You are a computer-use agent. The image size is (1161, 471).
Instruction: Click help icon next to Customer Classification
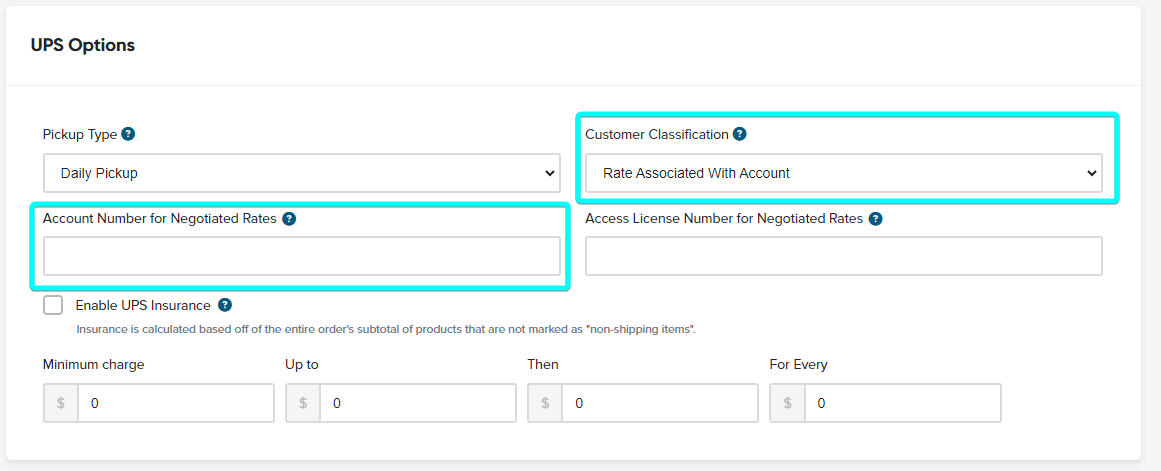click(x=740, y=134)
